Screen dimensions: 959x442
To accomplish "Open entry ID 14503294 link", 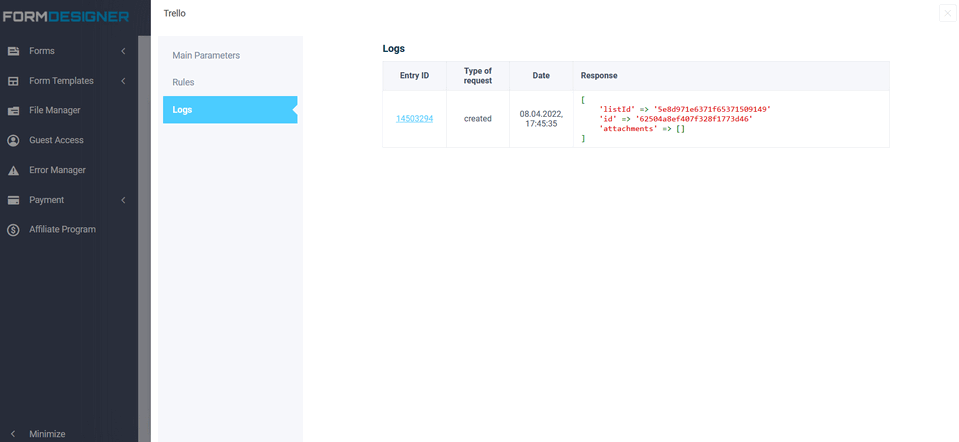I will (x=414, y=119).
